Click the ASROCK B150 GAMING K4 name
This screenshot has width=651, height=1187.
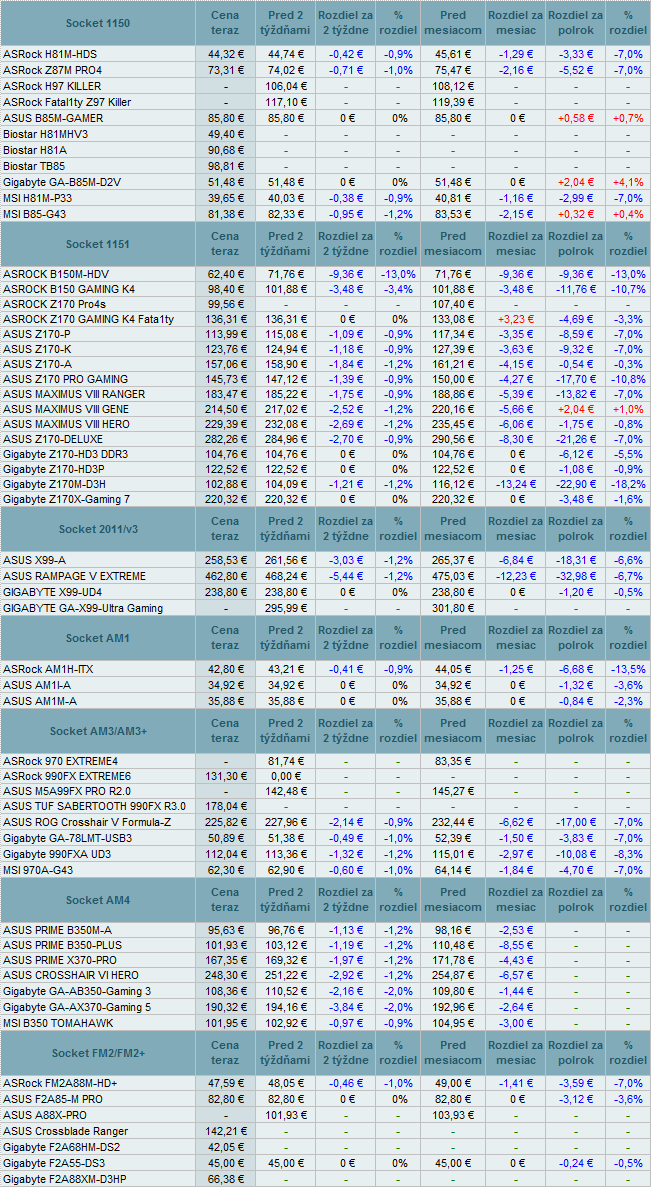[70, 289]
